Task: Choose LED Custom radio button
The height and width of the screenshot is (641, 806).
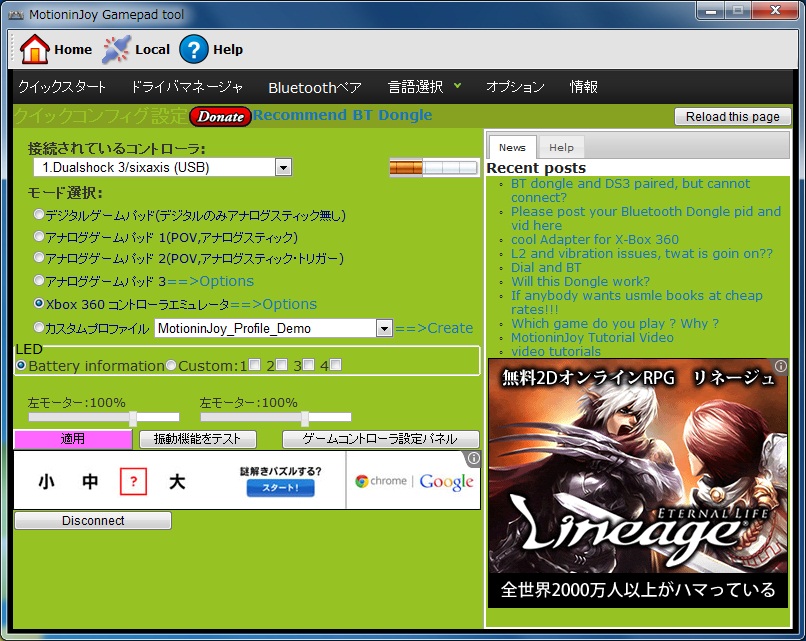Action: [x=171, y=365]
